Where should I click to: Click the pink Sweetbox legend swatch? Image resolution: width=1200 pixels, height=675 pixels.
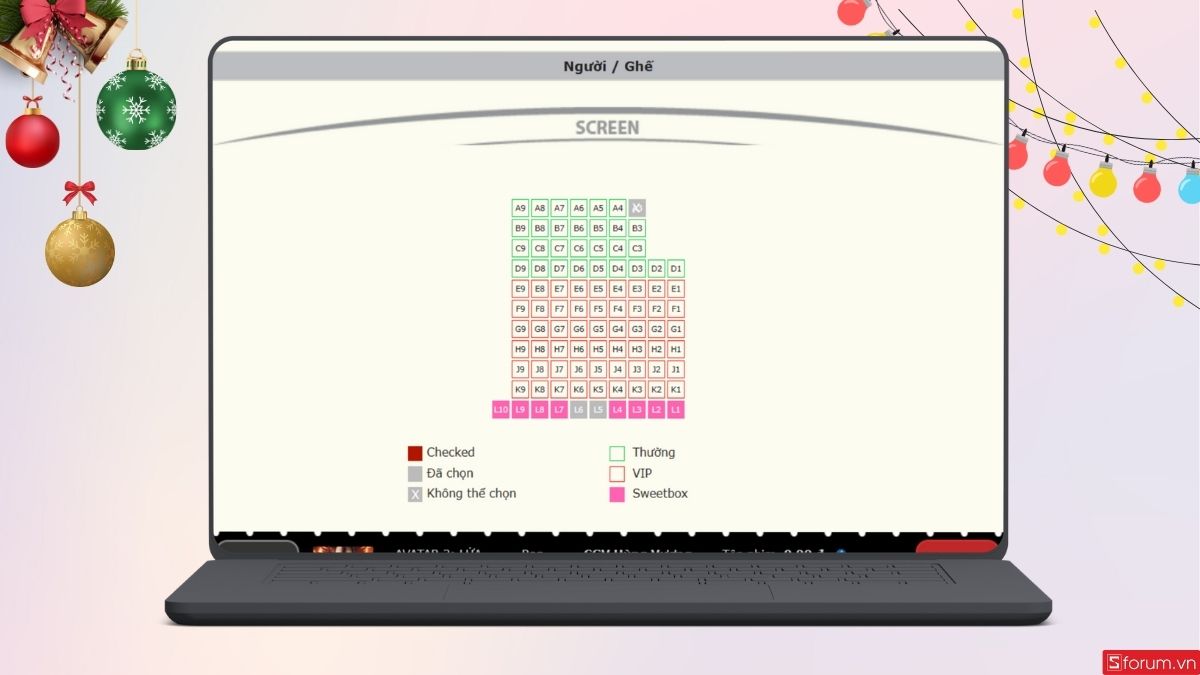(x=617, y=494)
